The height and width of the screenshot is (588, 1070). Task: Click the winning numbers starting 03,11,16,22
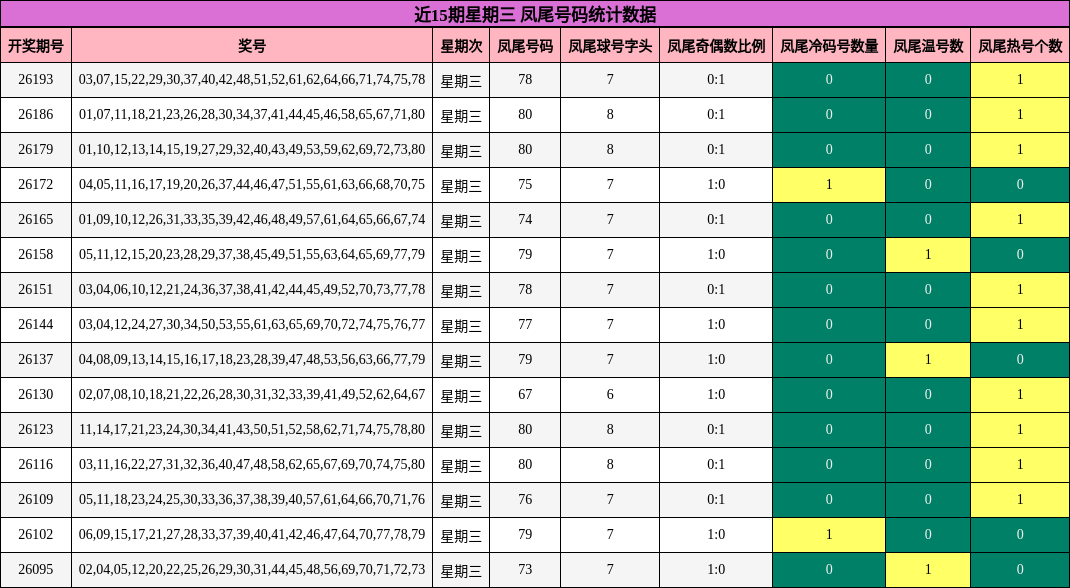tap(252, 465)
